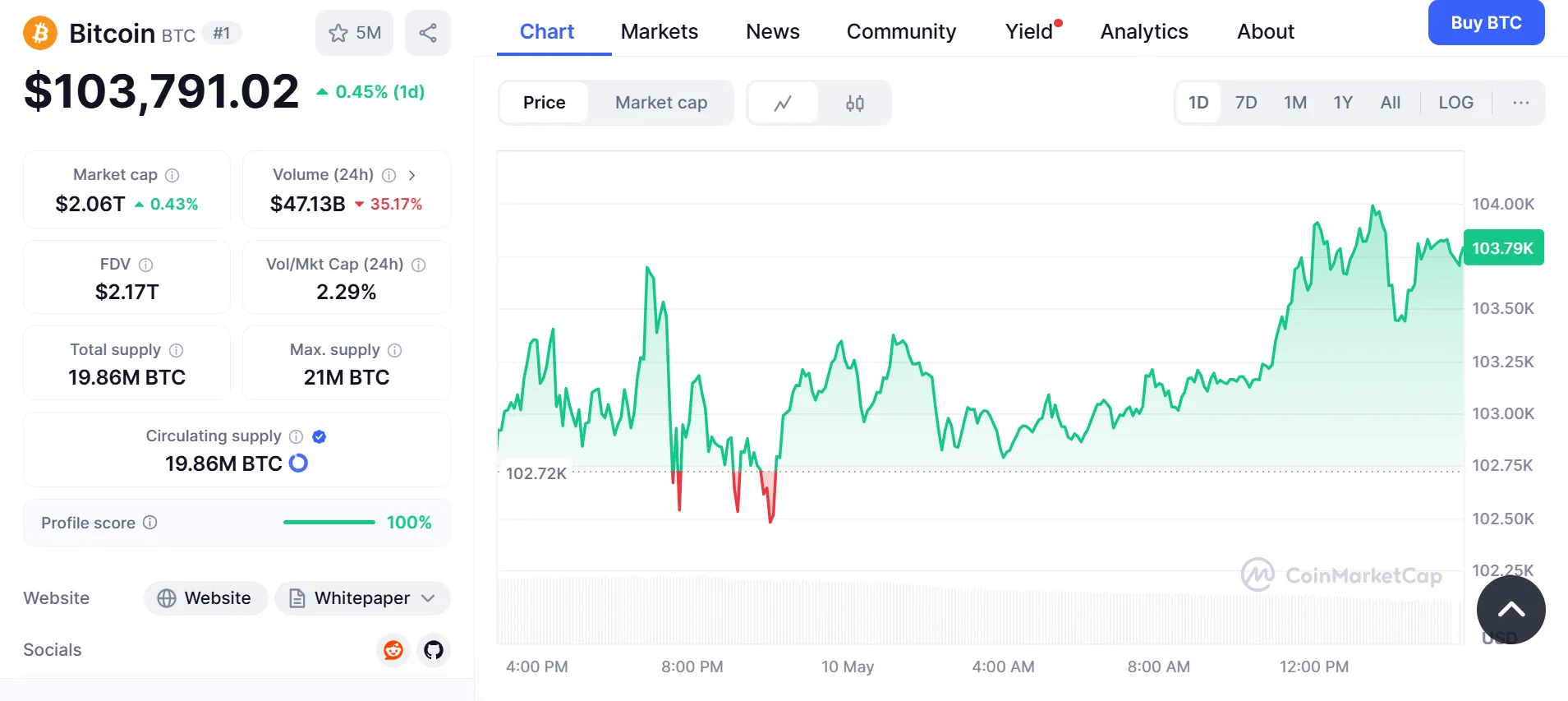Click the scroll-to-top arrow button
Image resolution: width=1568 pixels, height=701 pixels.
1511,610
